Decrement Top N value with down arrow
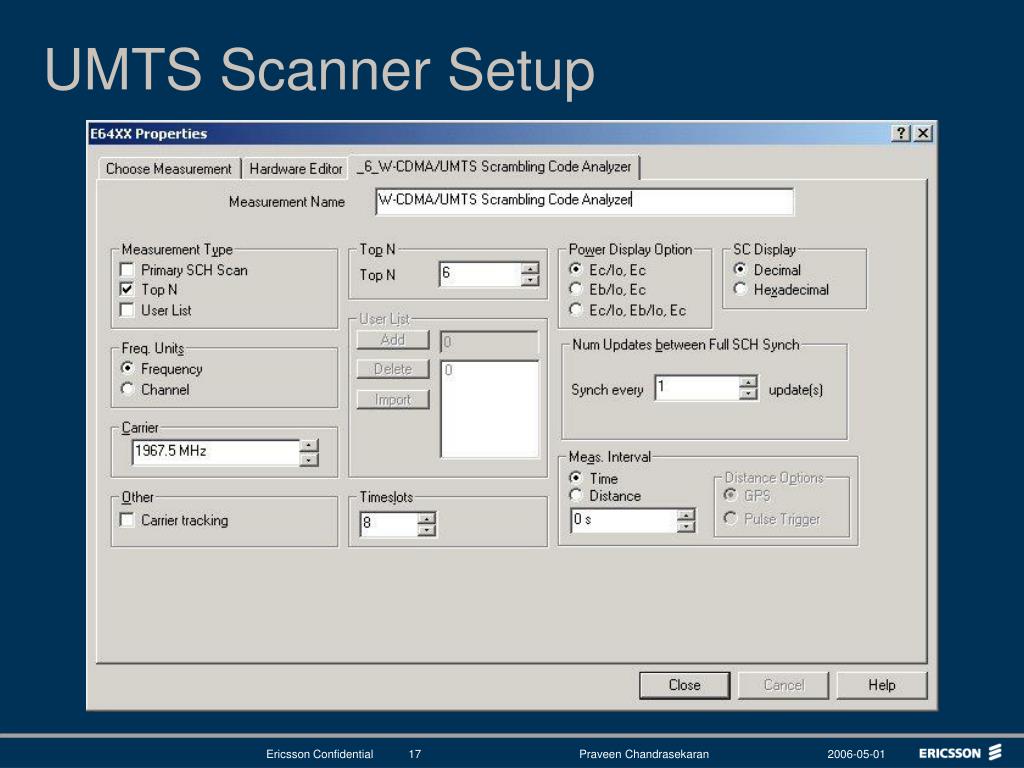This screenshot has height=768, width=1024. tap(530, 280)
